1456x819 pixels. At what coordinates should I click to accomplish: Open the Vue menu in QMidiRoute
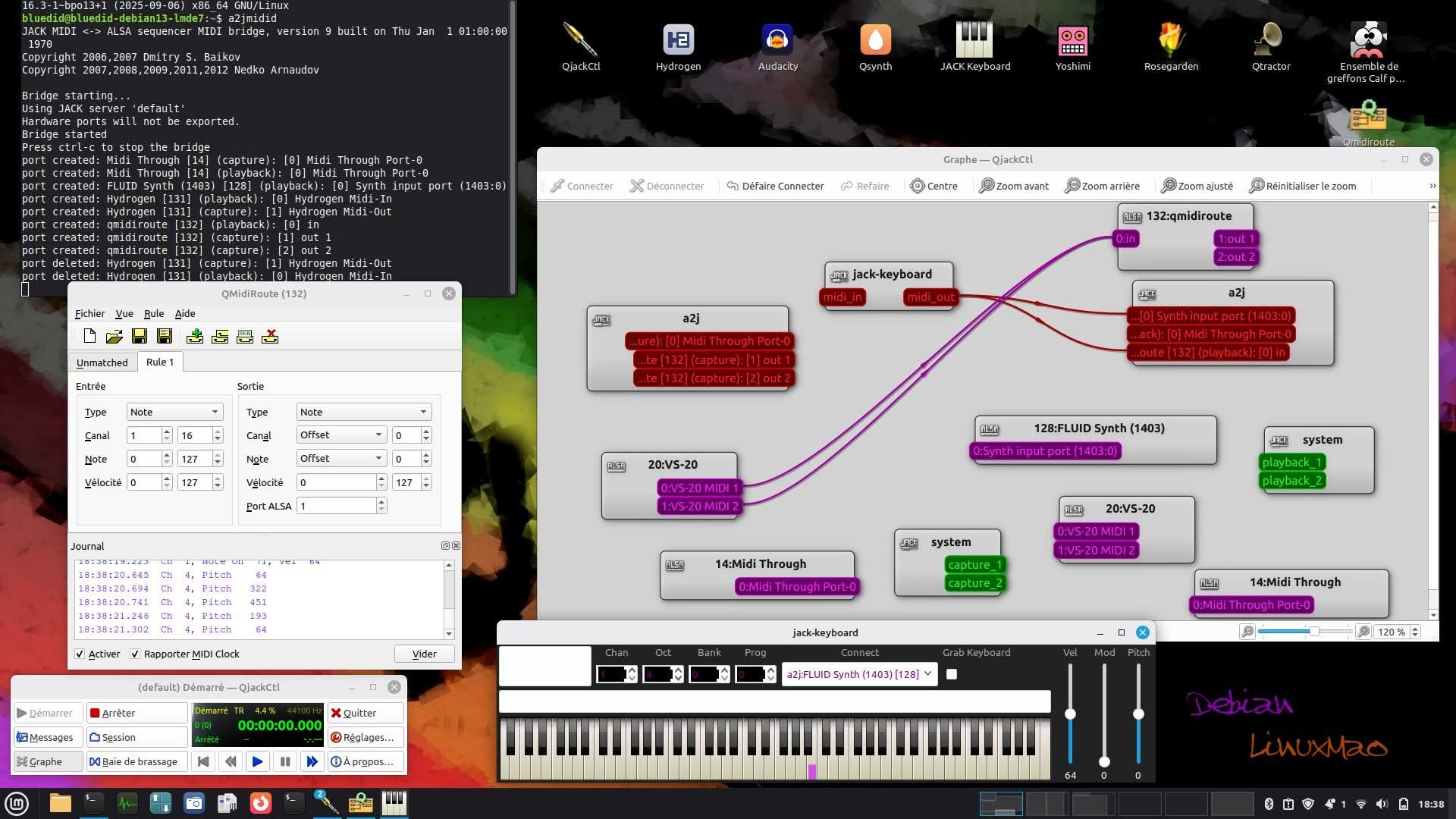tap(124, 313)
